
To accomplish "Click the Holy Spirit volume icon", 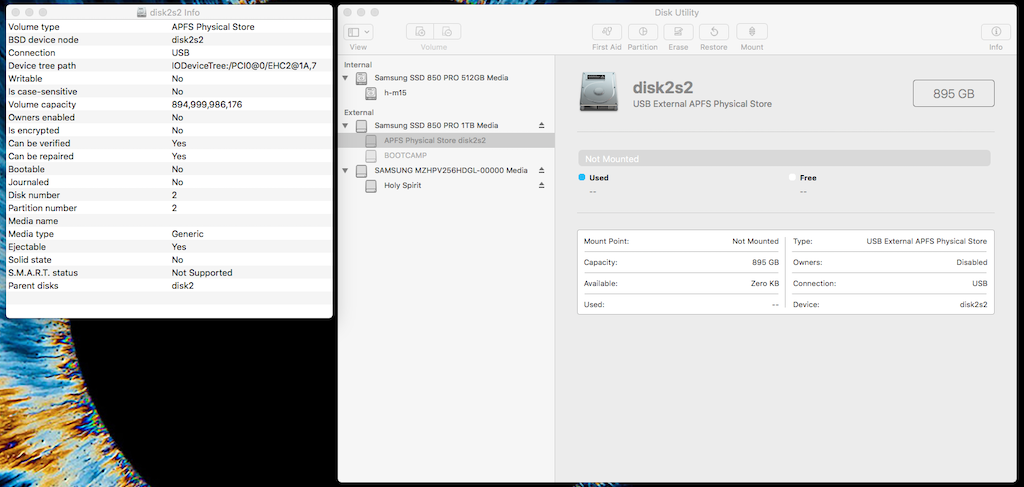I will pos(371,186).
